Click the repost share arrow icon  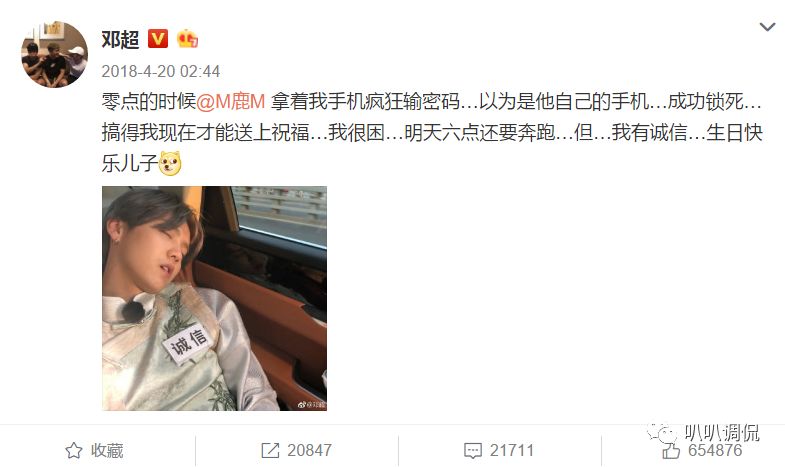(x=270, y=450)
